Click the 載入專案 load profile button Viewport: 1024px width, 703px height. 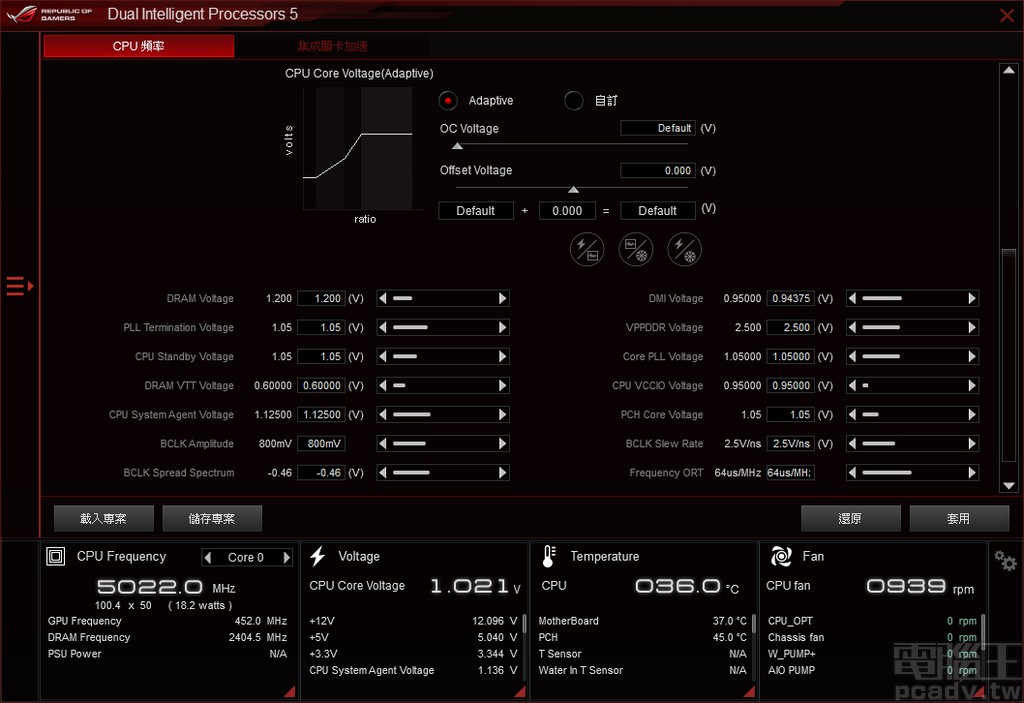pyautogui.click(x=104, y=519)
